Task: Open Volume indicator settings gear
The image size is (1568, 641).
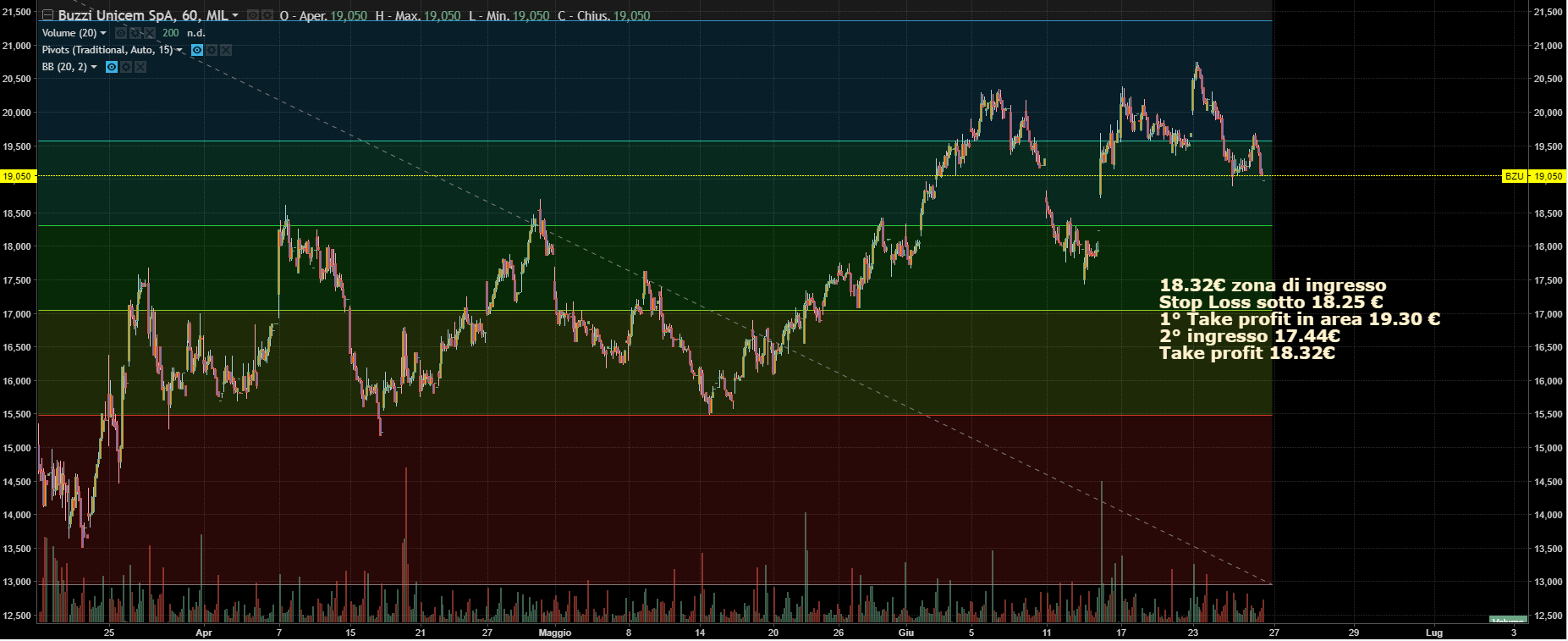Action: pyautogui.click(x=135, y=33)
